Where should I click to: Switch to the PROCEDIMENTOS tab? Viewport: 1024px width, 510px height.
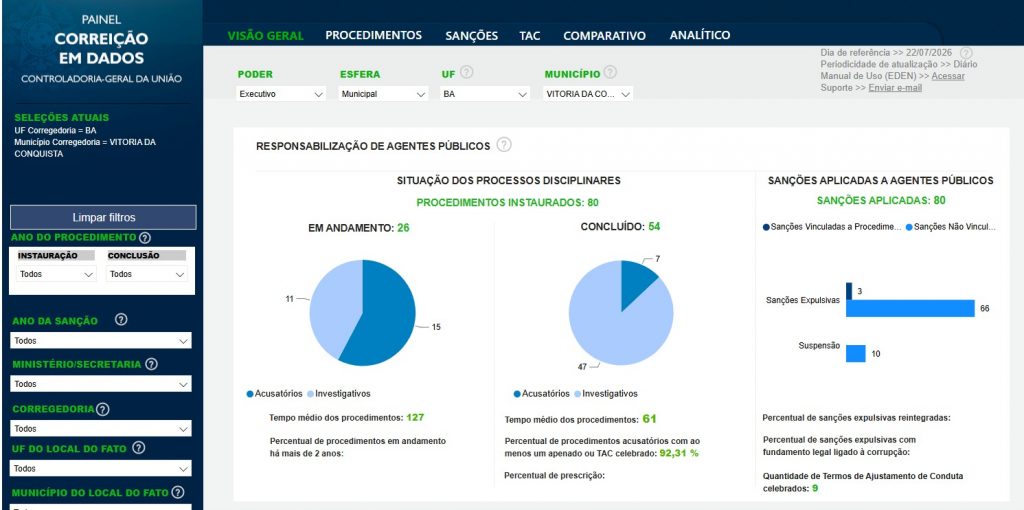point(374,35)
